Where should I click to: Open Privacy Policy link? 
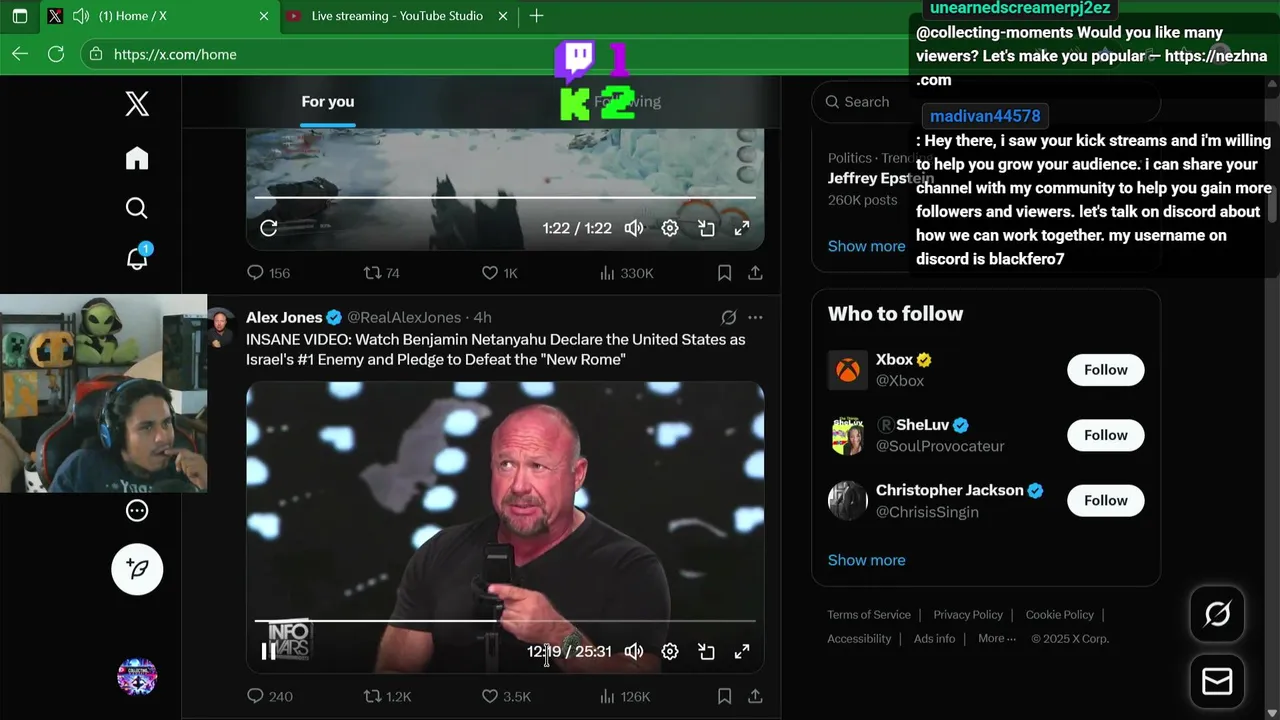pyautogui.click(x=968, y=615)
